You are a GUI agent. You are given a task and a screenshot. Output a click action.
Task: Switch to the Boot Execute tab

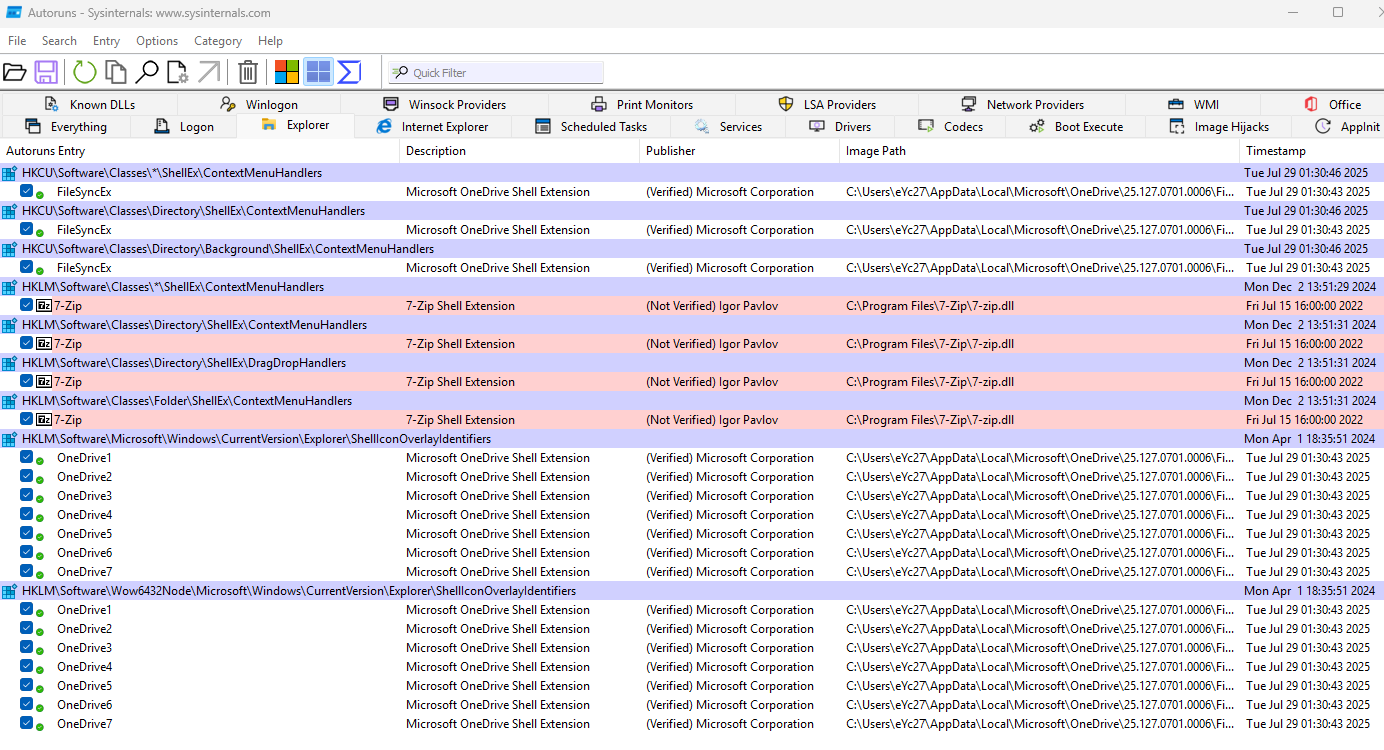[x=1075, y=127]
